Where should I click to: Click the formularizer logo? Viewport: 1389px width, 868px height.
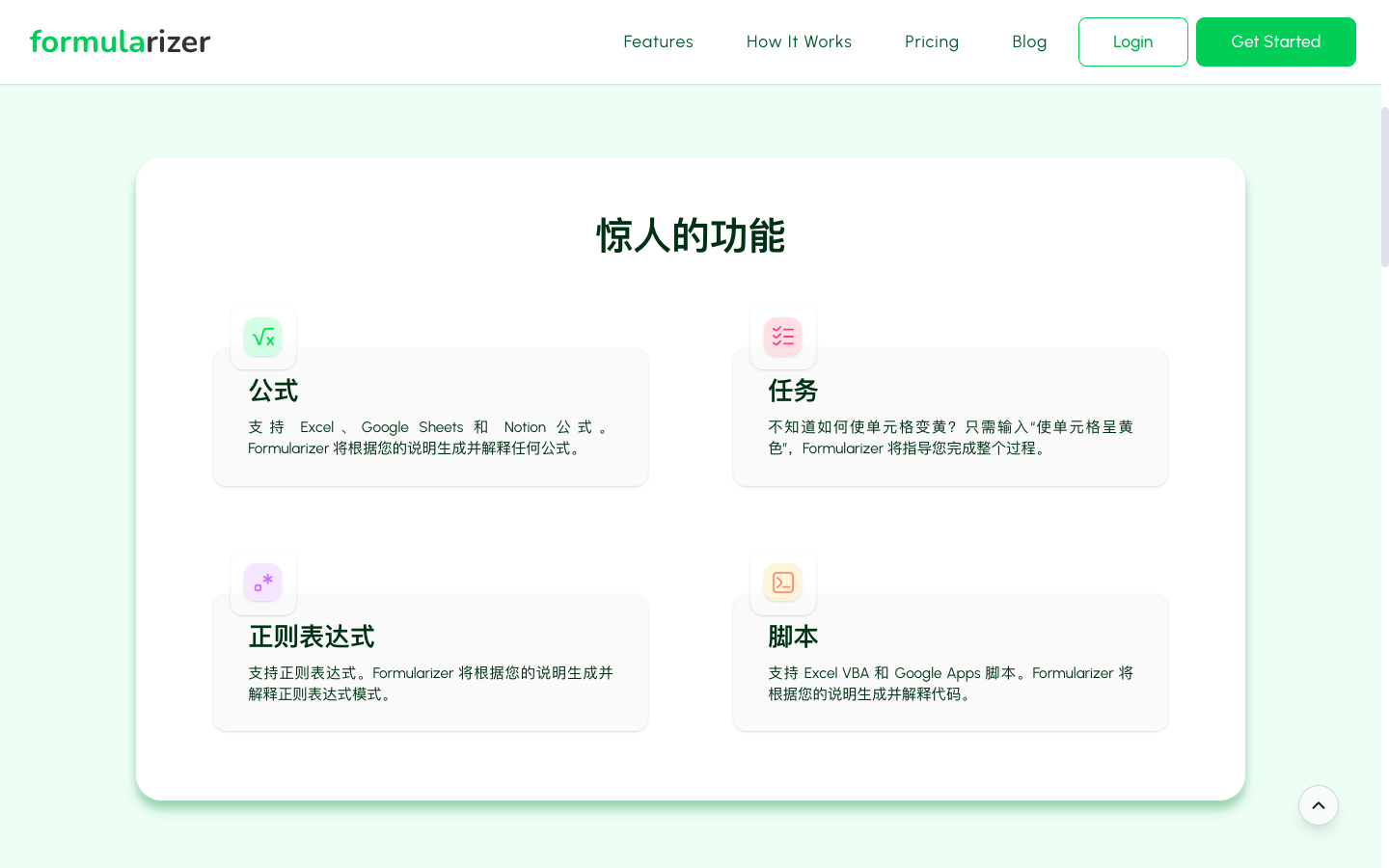tap(120, 41)
